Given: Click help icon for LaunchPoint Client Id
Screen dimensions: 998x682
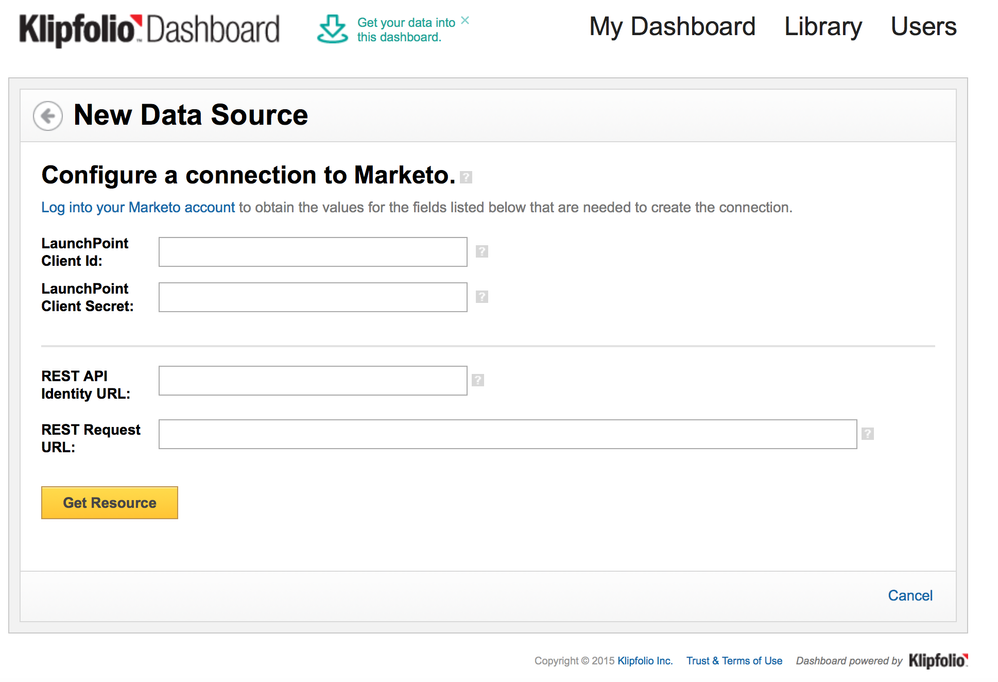Looking at the screenshot, I should coord(482,252).
